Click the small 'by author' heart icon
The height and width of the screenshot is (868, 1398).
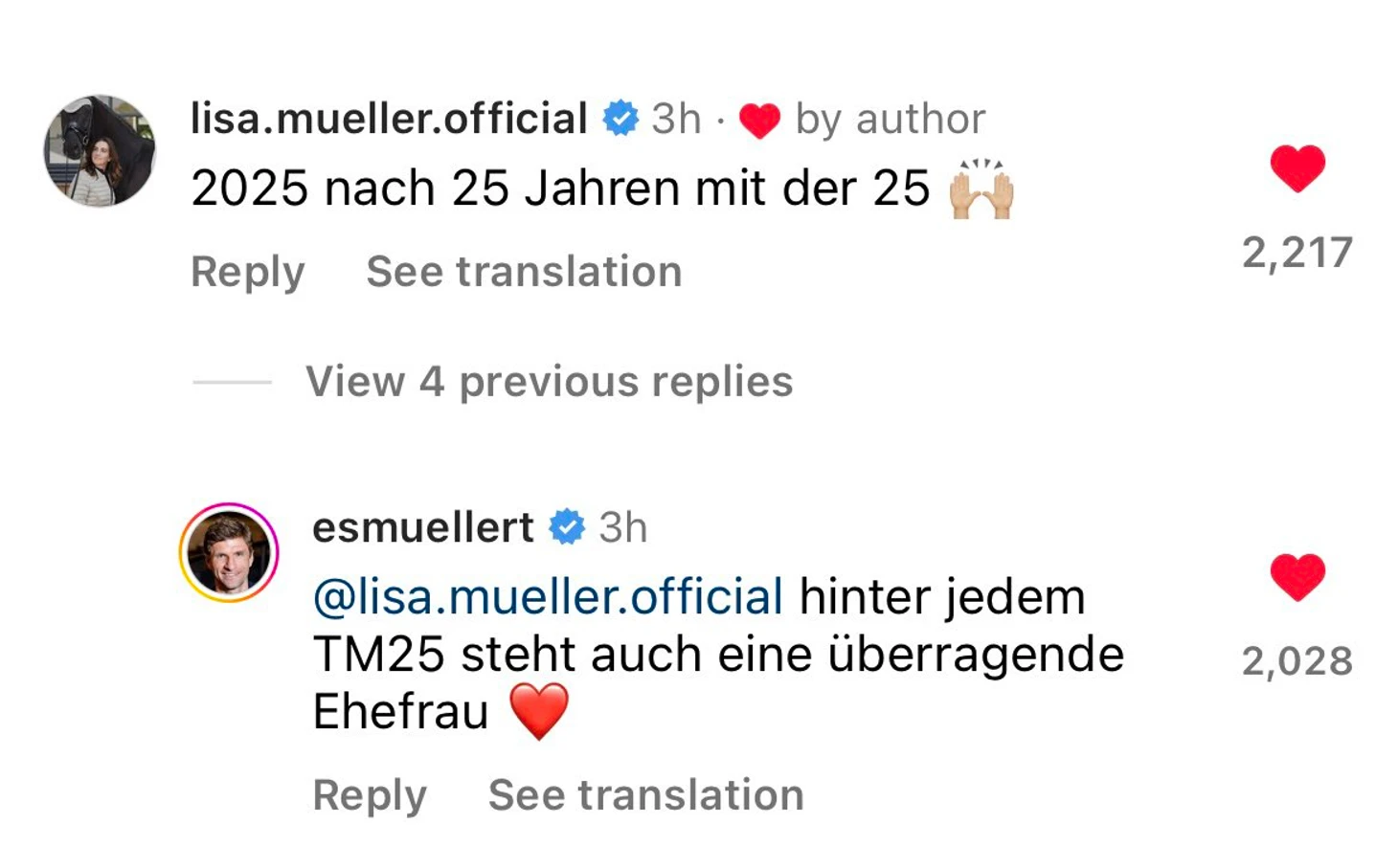[759, 121]
